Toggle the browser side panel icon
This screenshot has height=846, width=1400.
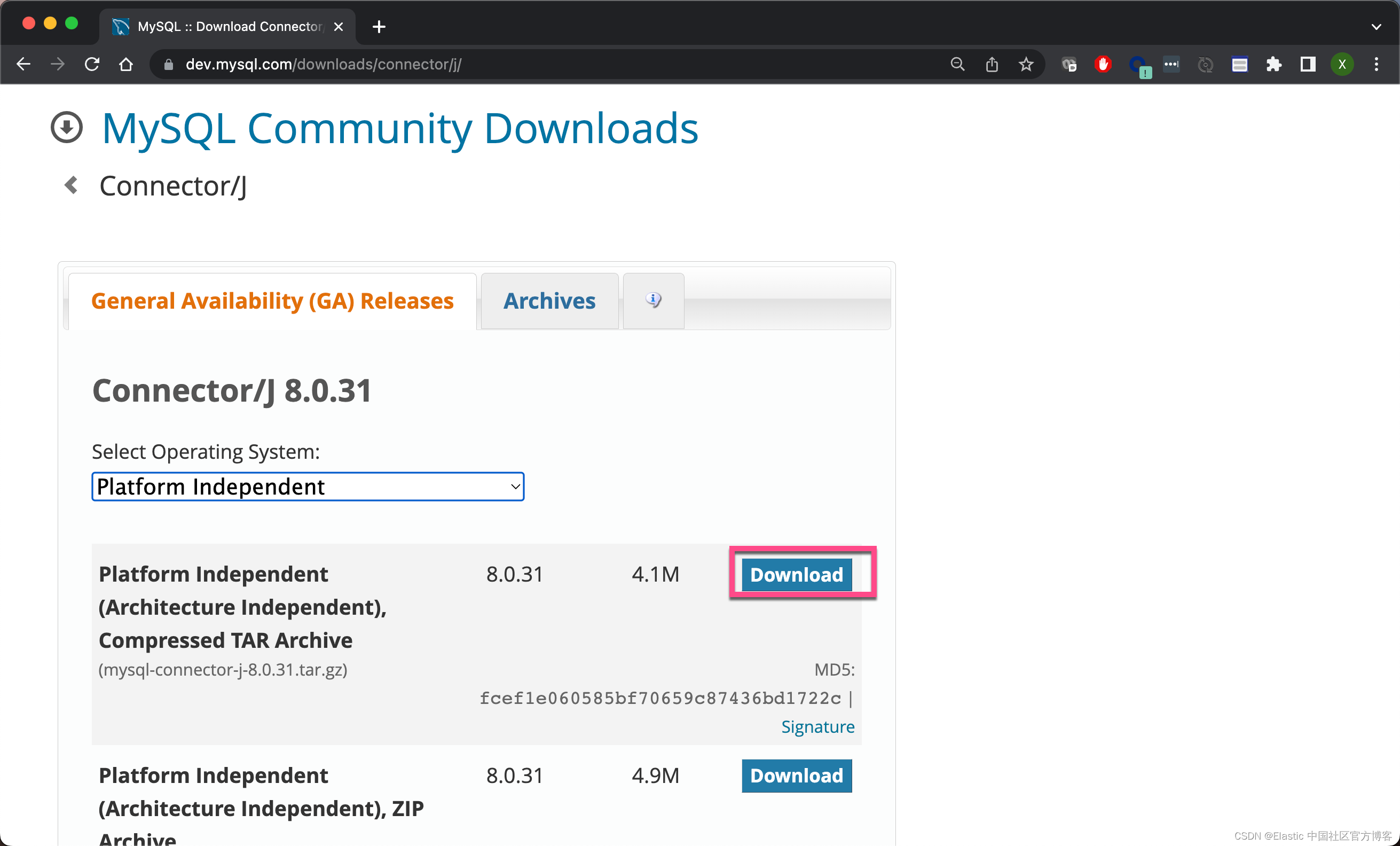tap(1308, 64)
